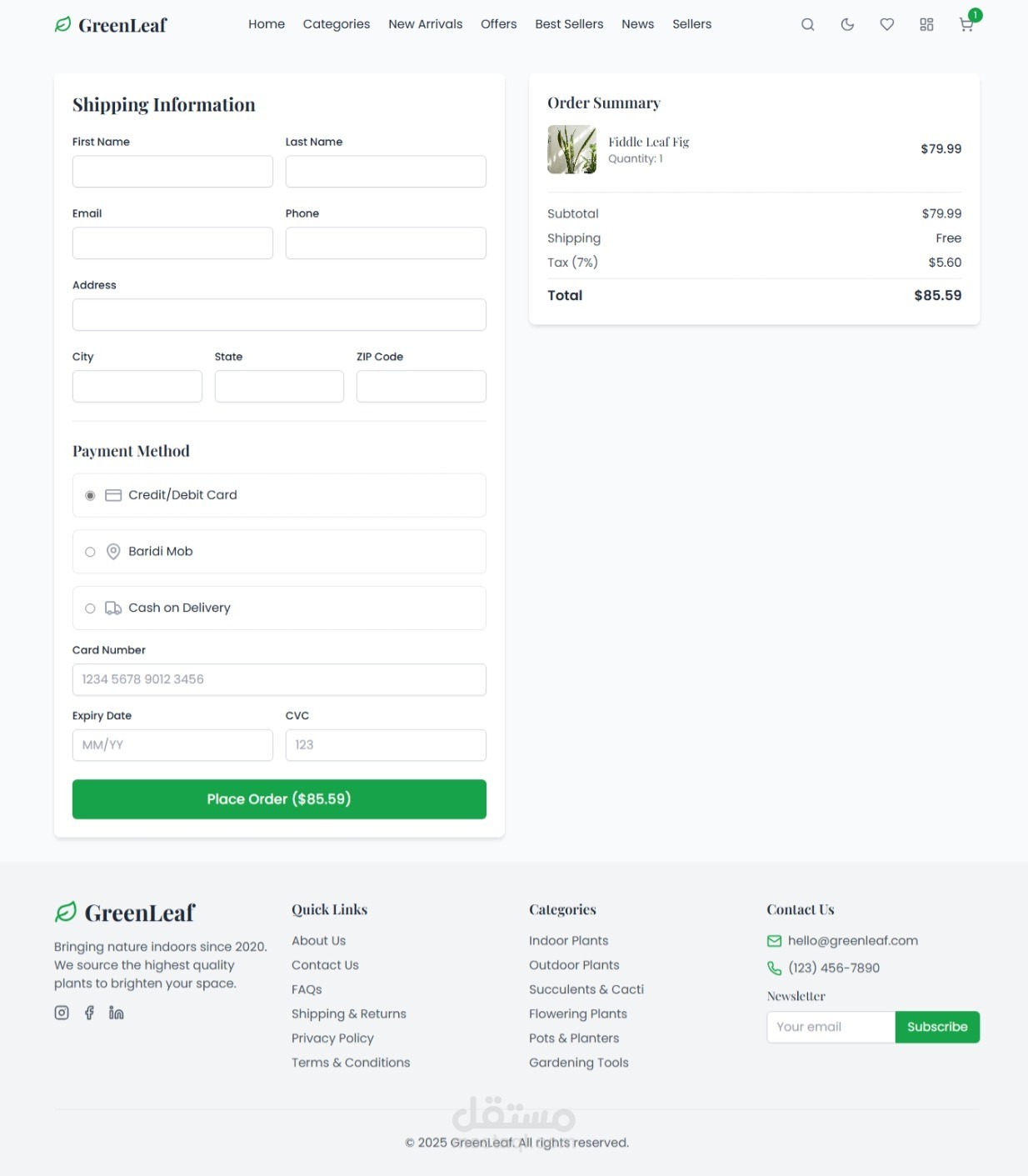Select Cash on Delivery radio button
Image resolution: width=1028 pixels, height=1176 pixels.
tap(90, 608)
